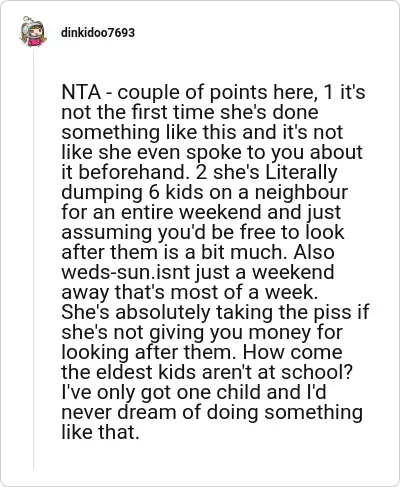Viewport: 400px width, 487px height.
Task: Click the question "the eldest kids aren't at school?"
Action: pos(207,372)
